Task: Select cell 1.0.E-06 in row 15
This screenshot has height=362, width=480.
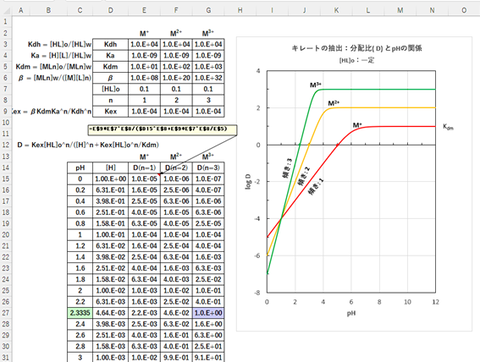Action: click(x=176, y=179)
